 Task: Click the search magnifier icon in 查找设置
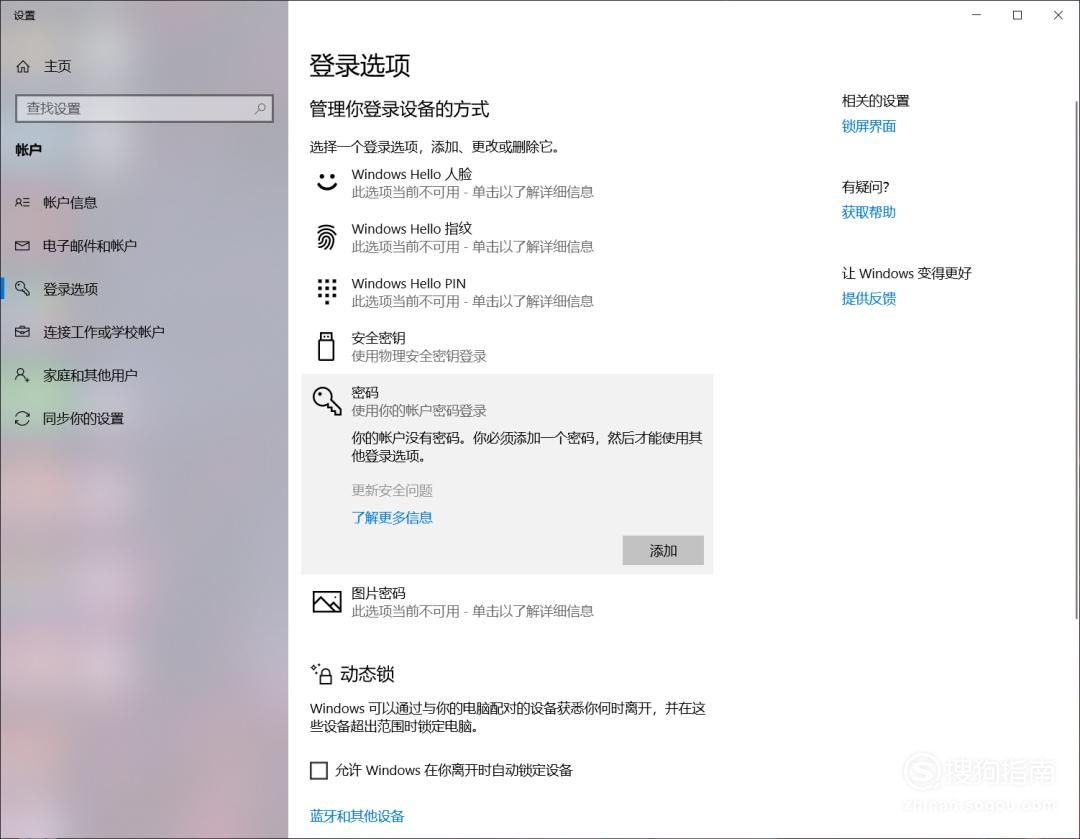tap(260, 108)
